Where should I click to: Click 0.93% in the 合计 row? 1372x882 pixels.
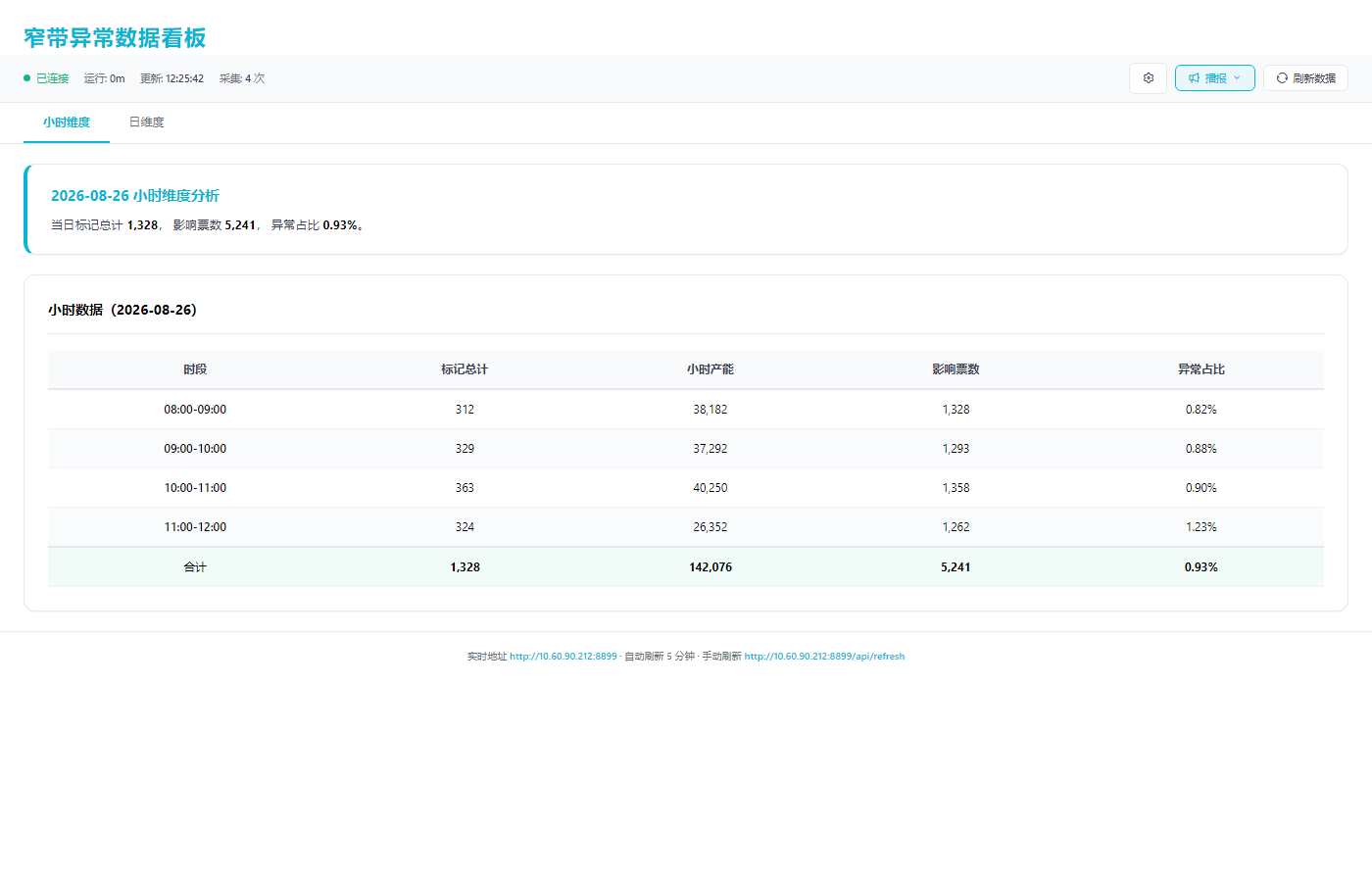click(1201, 567)
